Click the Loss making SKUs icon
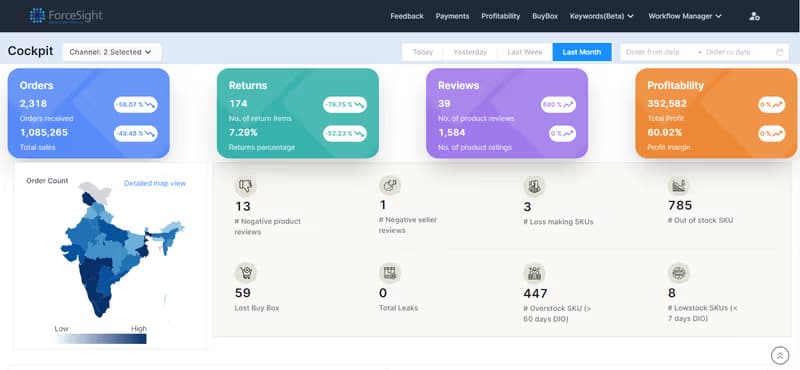Image resolution: width=800 pixels, height=370 pixels. [534, 186]
